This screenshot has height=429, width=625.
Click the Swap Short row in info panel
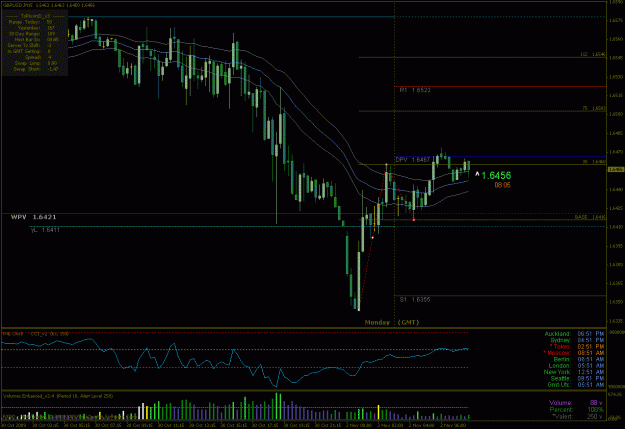[36, 69]
